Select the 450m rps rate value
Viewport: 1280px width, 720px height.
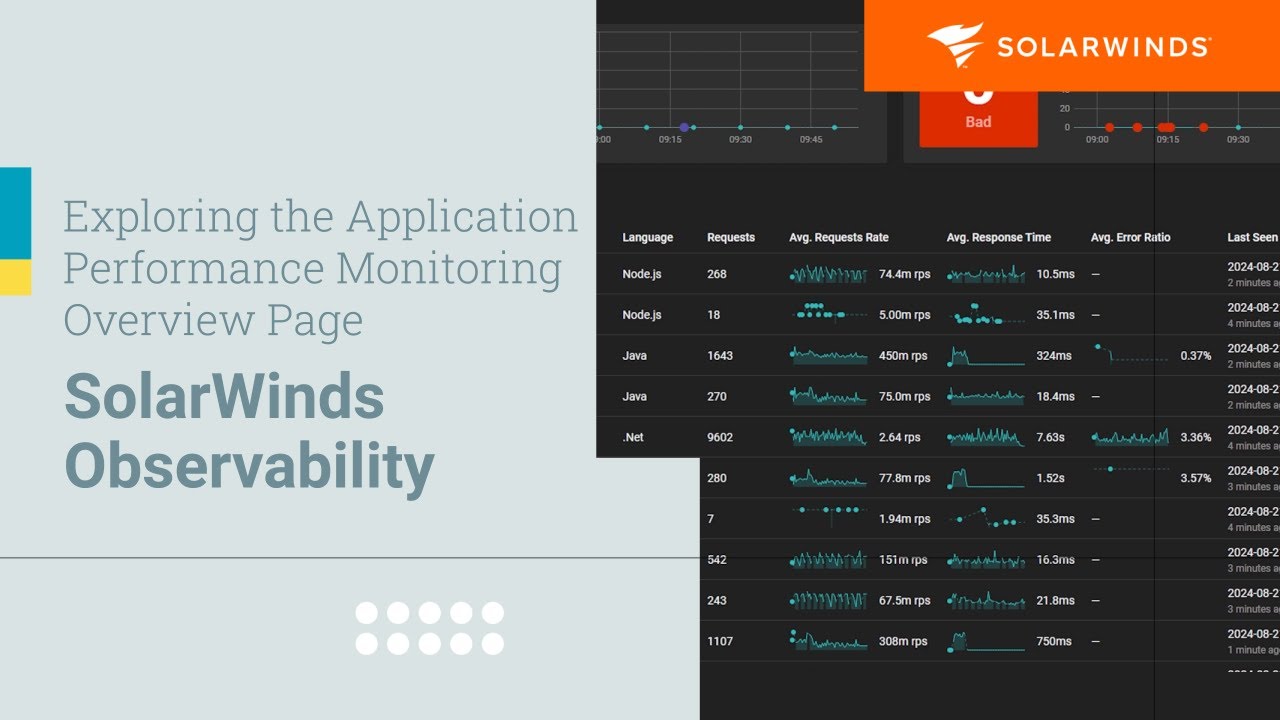(x=903, y=356)
